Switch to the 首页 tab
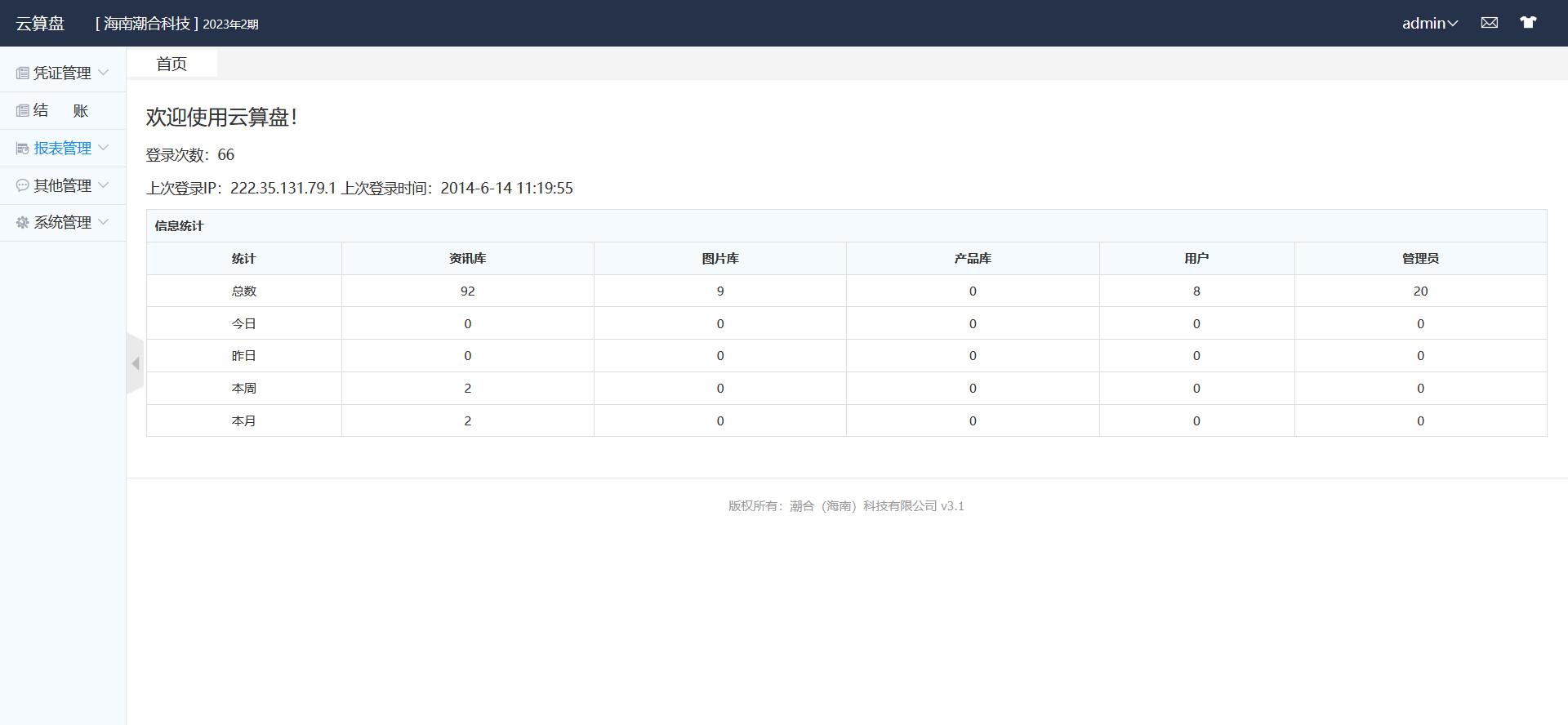 click(171, 64)
